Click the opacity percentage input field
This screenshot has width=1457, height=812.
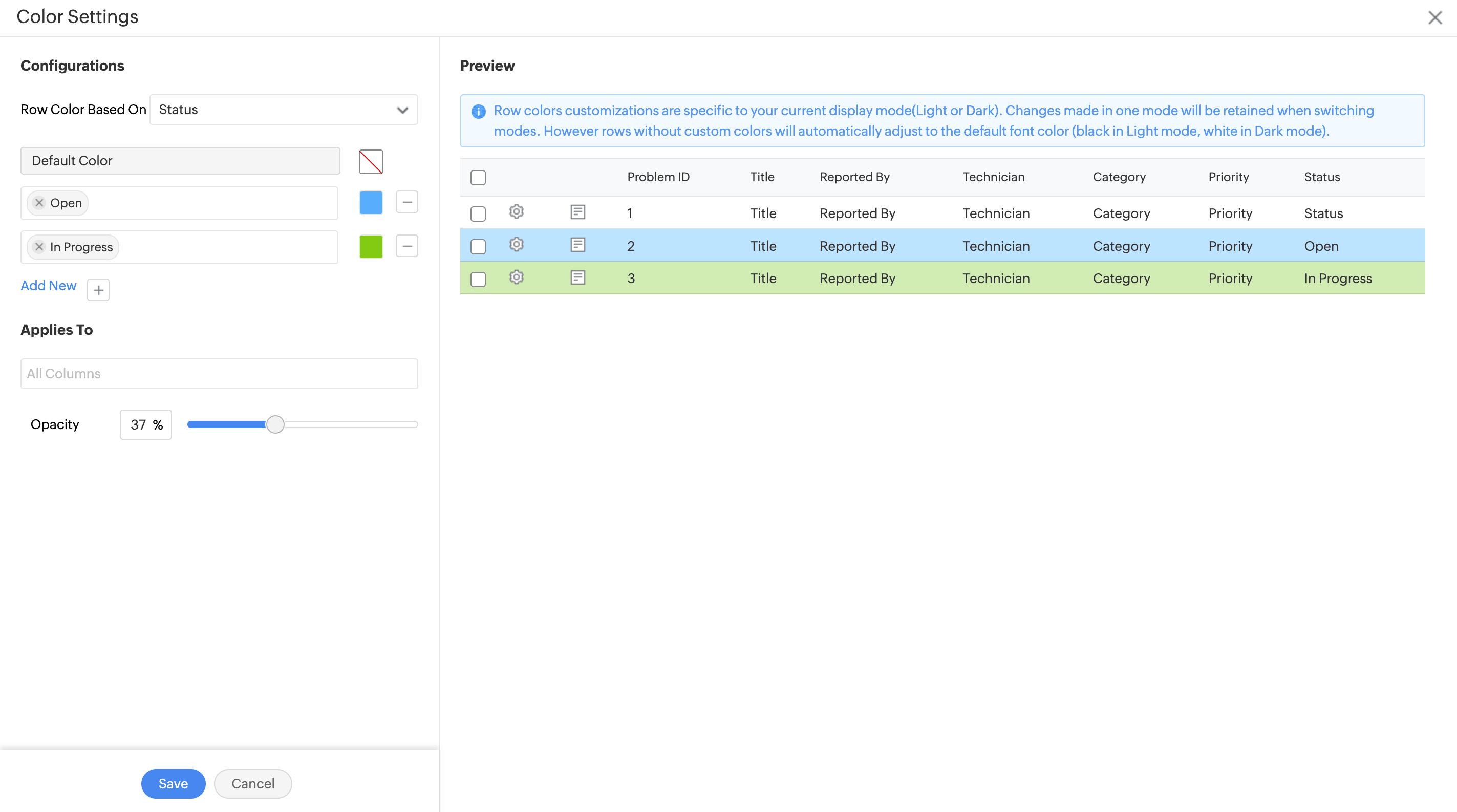[139, 424]
